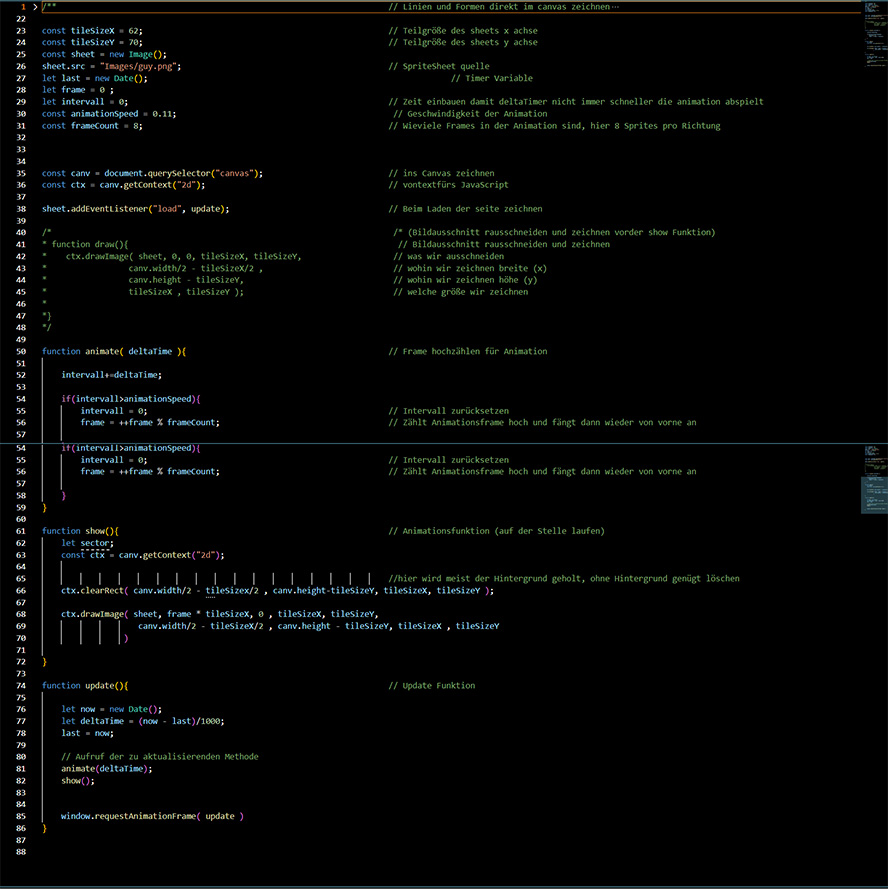Screen dimensions: 888x889
Task: Click the 'Images/guy.png' string literal
Action: pos(138,66)
